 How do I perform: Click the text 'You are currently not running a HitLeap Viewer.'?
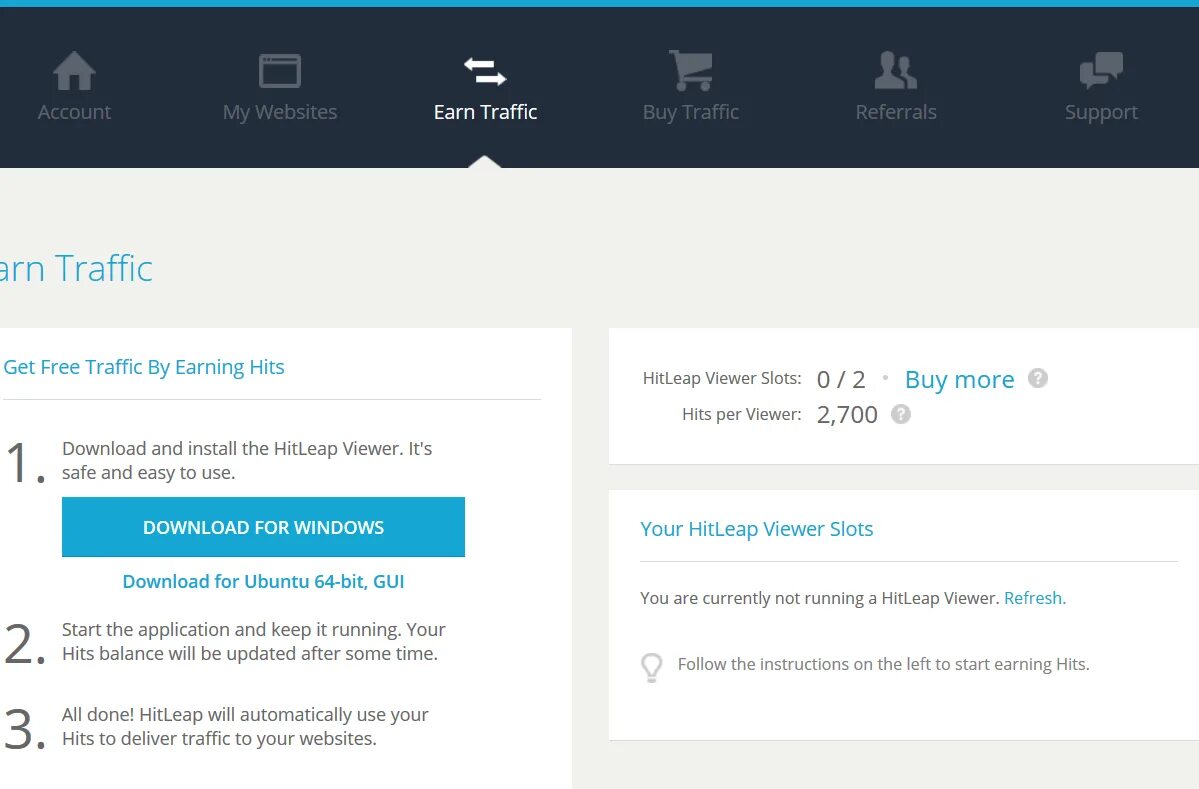click(820, 598)
